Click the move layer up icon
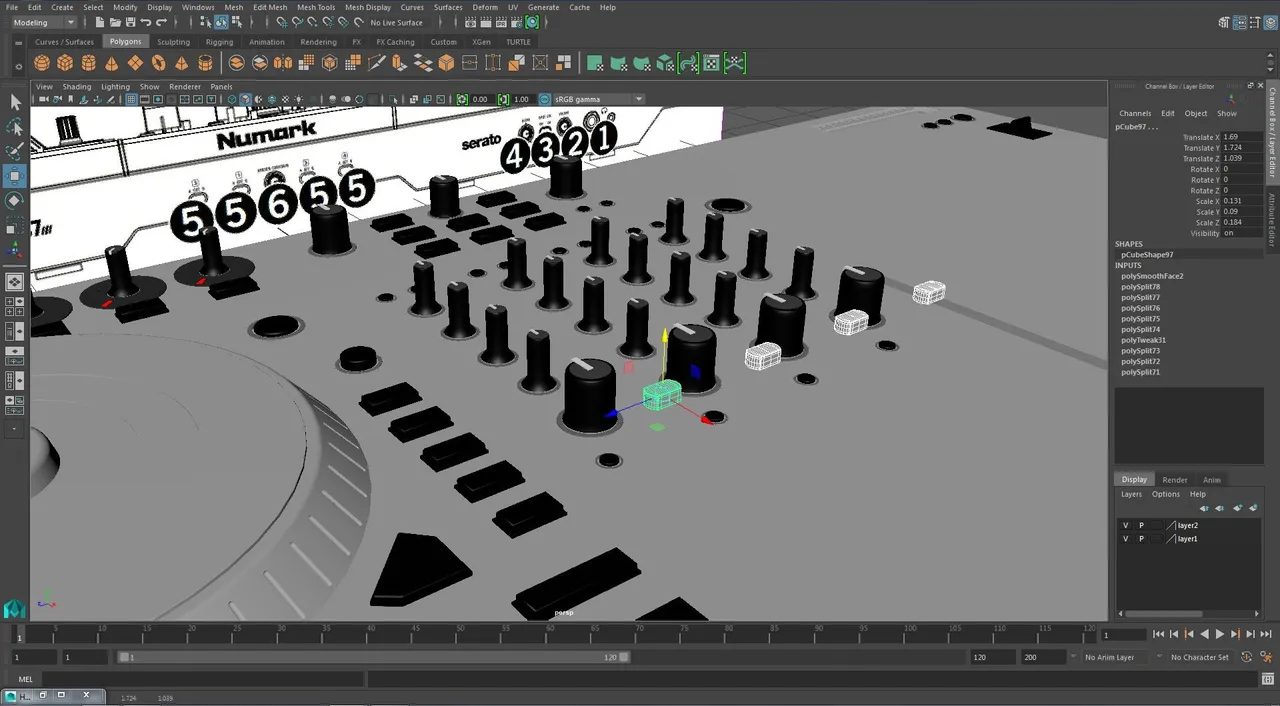This screenshot has width=1280, height=706. tap(1204, 508)
